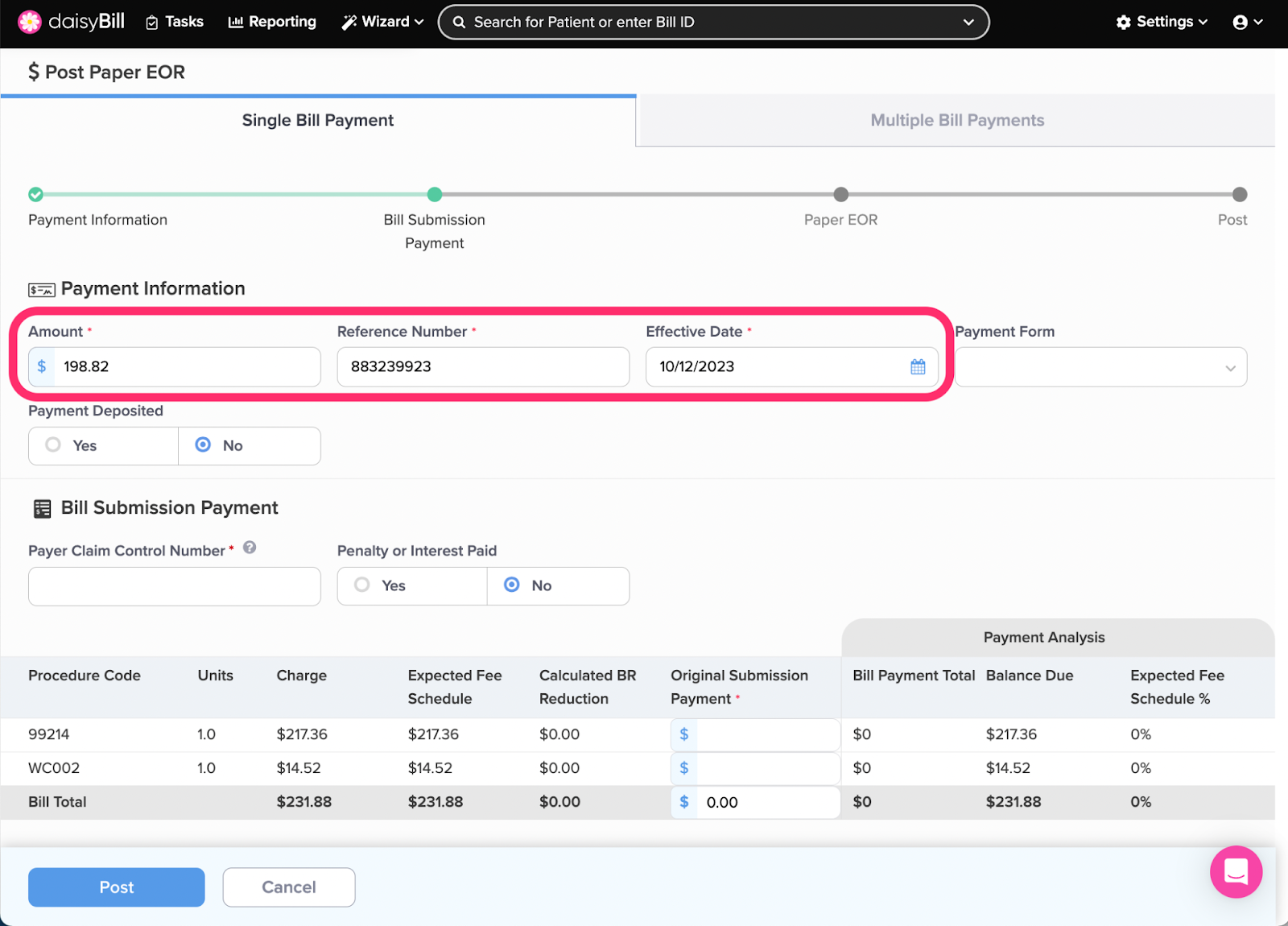Switch to Multiple Bill Payments tab
Screen dimensions: 1288x926
pos(956,121)
